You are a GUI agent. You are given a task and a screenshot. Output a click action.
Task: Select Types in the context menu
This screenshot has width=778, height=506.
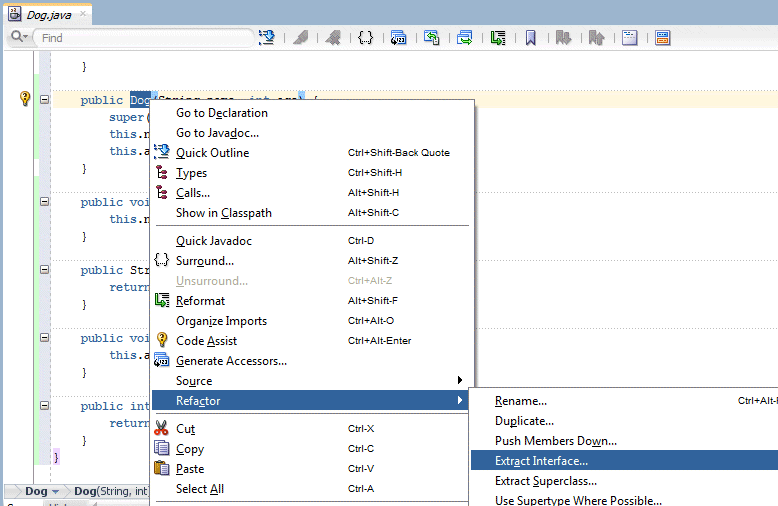point(313,173)
